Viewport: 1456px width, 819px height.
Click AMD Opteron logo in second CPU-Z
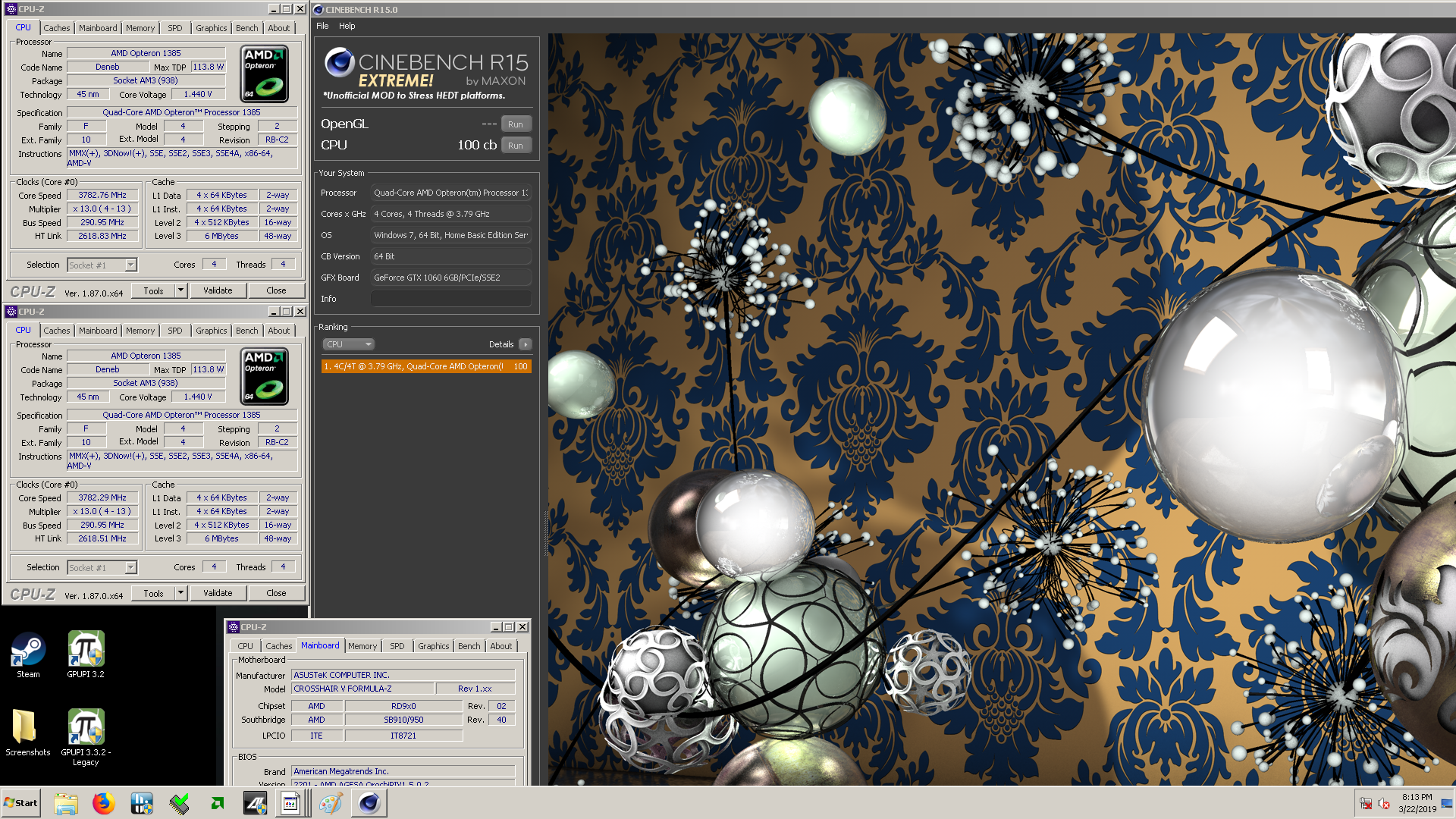click(264, 376)
